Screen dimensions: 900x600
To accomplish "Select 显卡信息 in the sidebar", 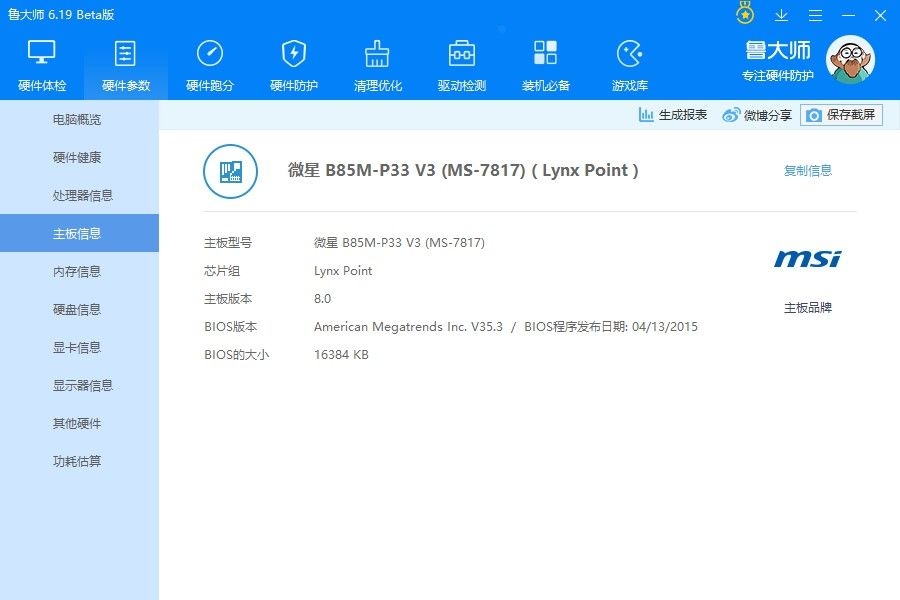I will (x=79, y=347).
